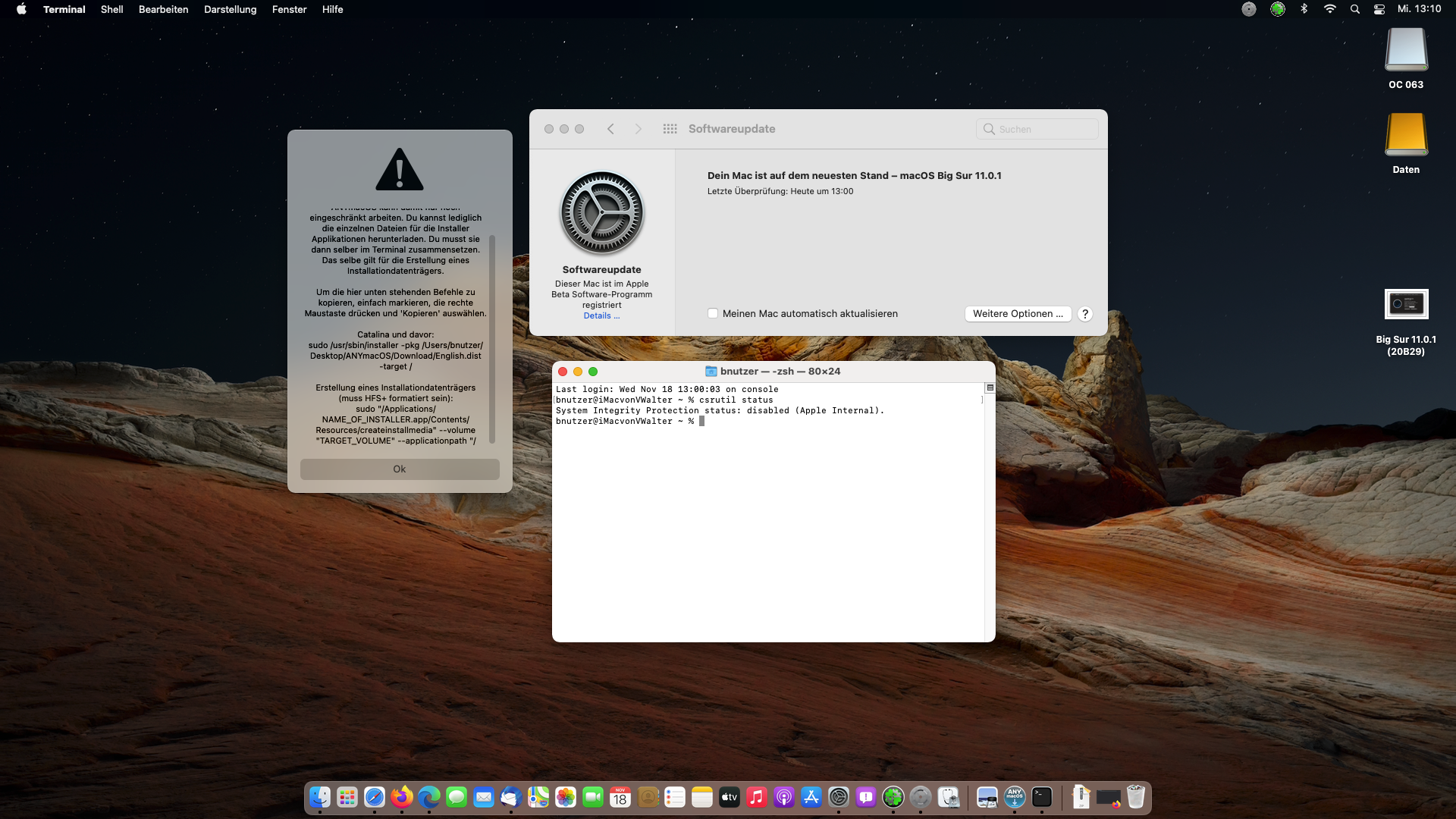Open the Shell menu
The width and height of the screenshot is (1456, 819).
pyautogui.click(x=111, y=9)
